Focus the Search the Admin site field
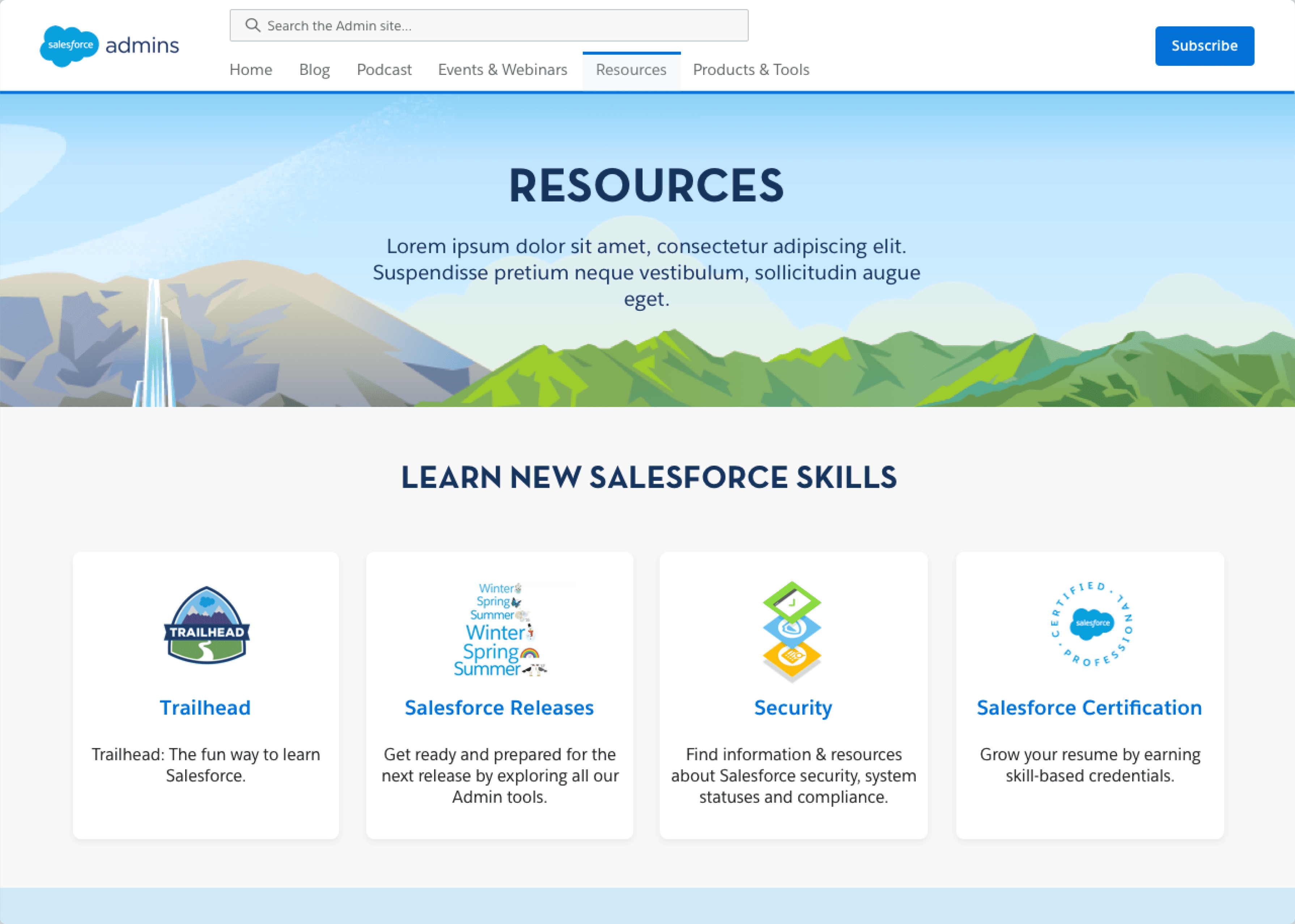 (489, 25)
